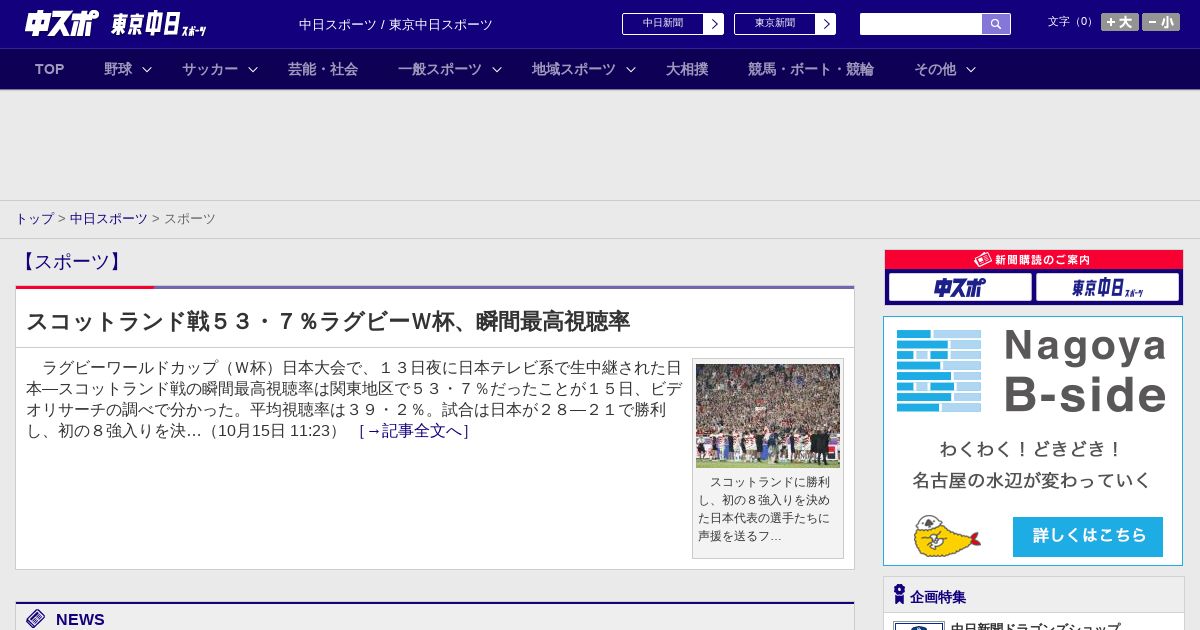The width and height of the screenshot is (1200, 630).
Task: Click 詳しくはこちら button in Nagoya B-side ad
Action: [1088, 536]
